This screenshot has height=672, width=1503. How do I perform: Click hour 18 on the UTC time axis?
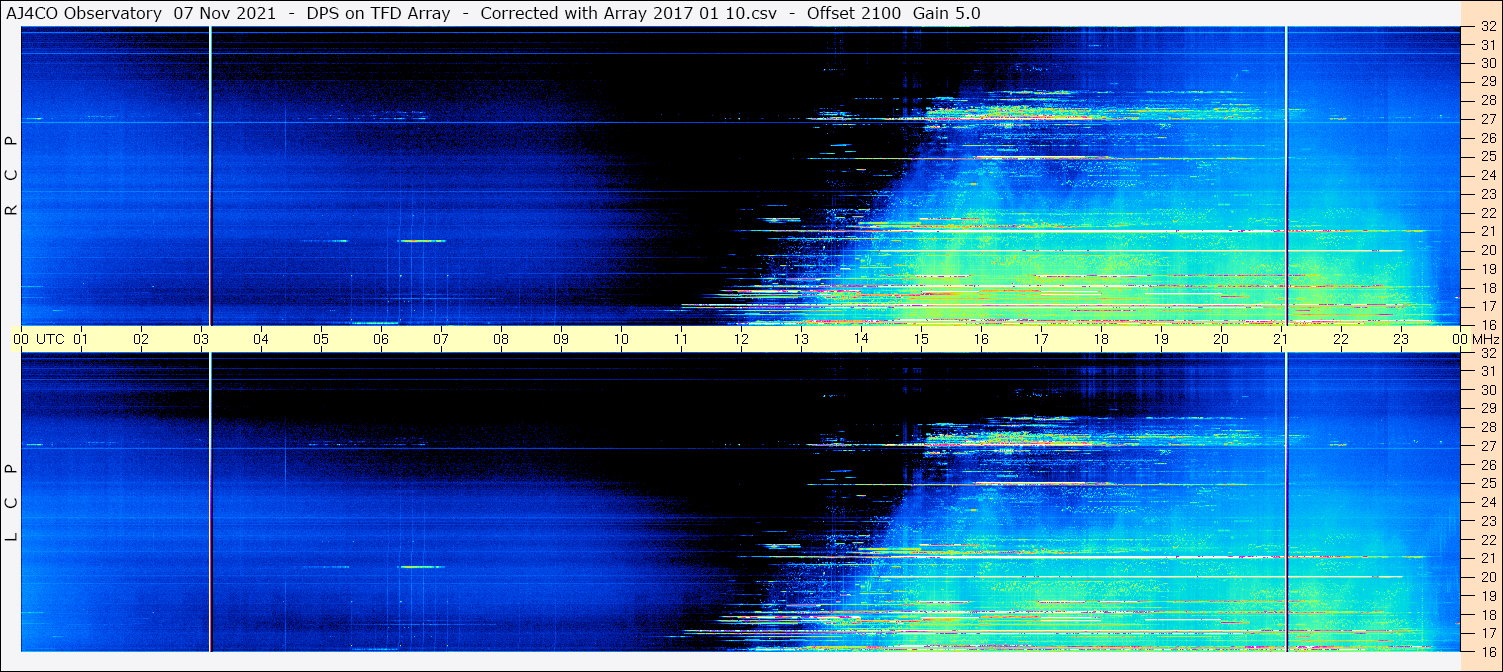coord(1101,339)
